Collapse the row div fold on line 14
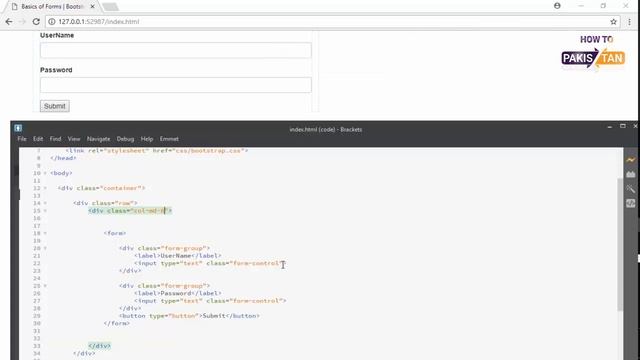The image size is (640, 360). pyautogui.click(x=45, y=203)
